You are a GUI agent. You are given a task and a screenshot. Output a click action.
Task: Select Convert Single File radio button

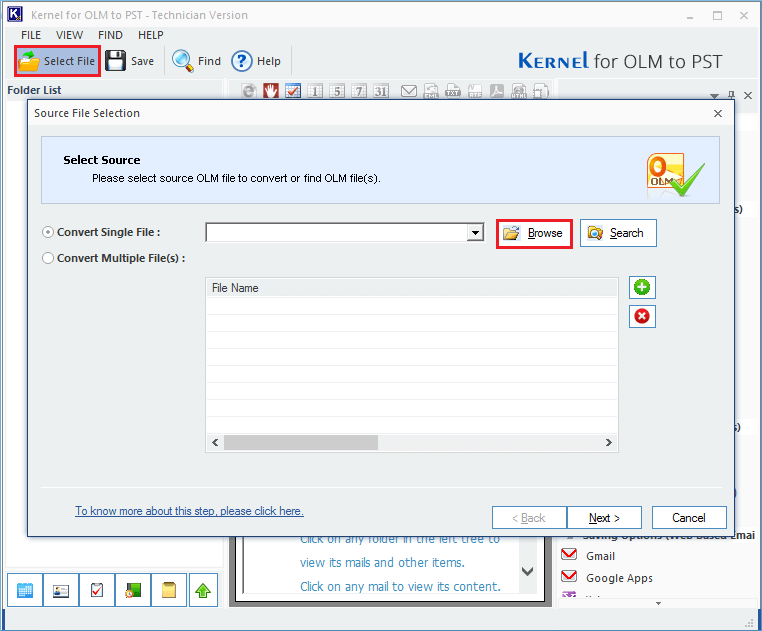click(48, 232)
